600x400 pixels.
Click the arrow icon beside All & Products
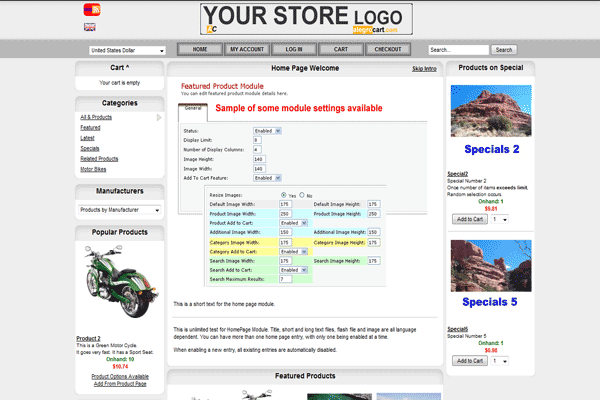tap(158, 118)
